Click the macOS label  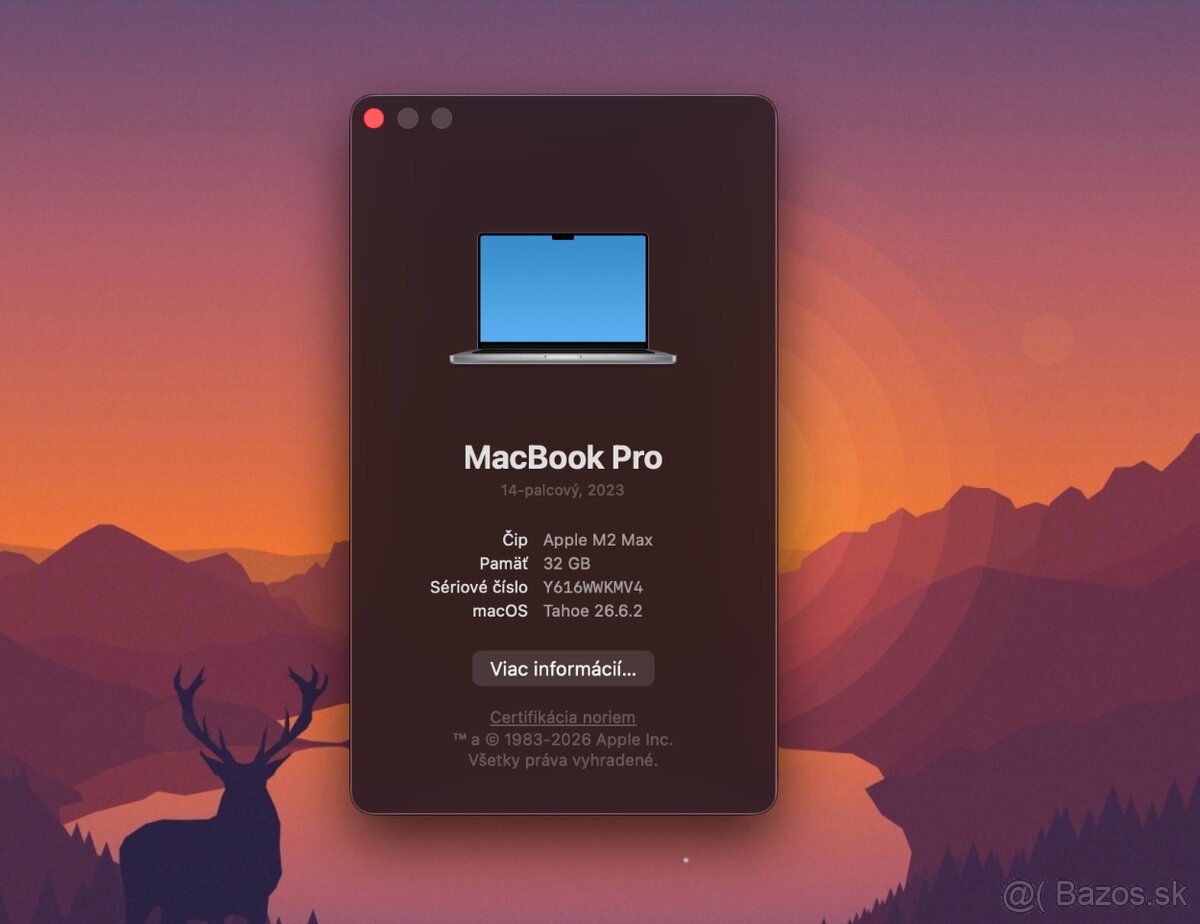pyautogui.click(x=500, y=612)
